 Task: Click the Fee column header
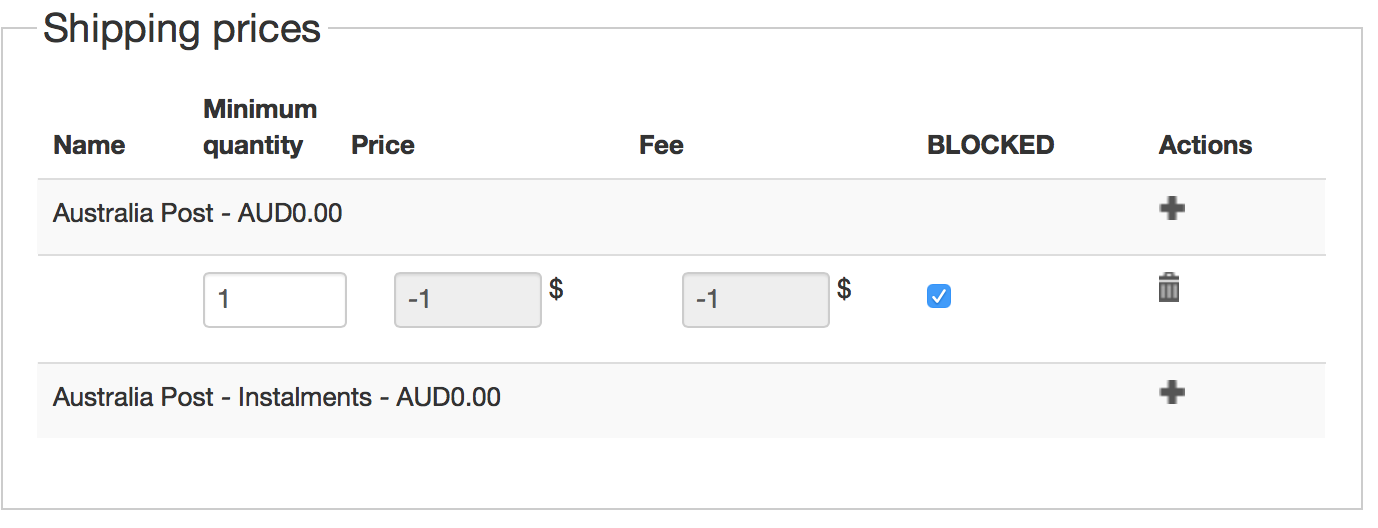[661, 145]
